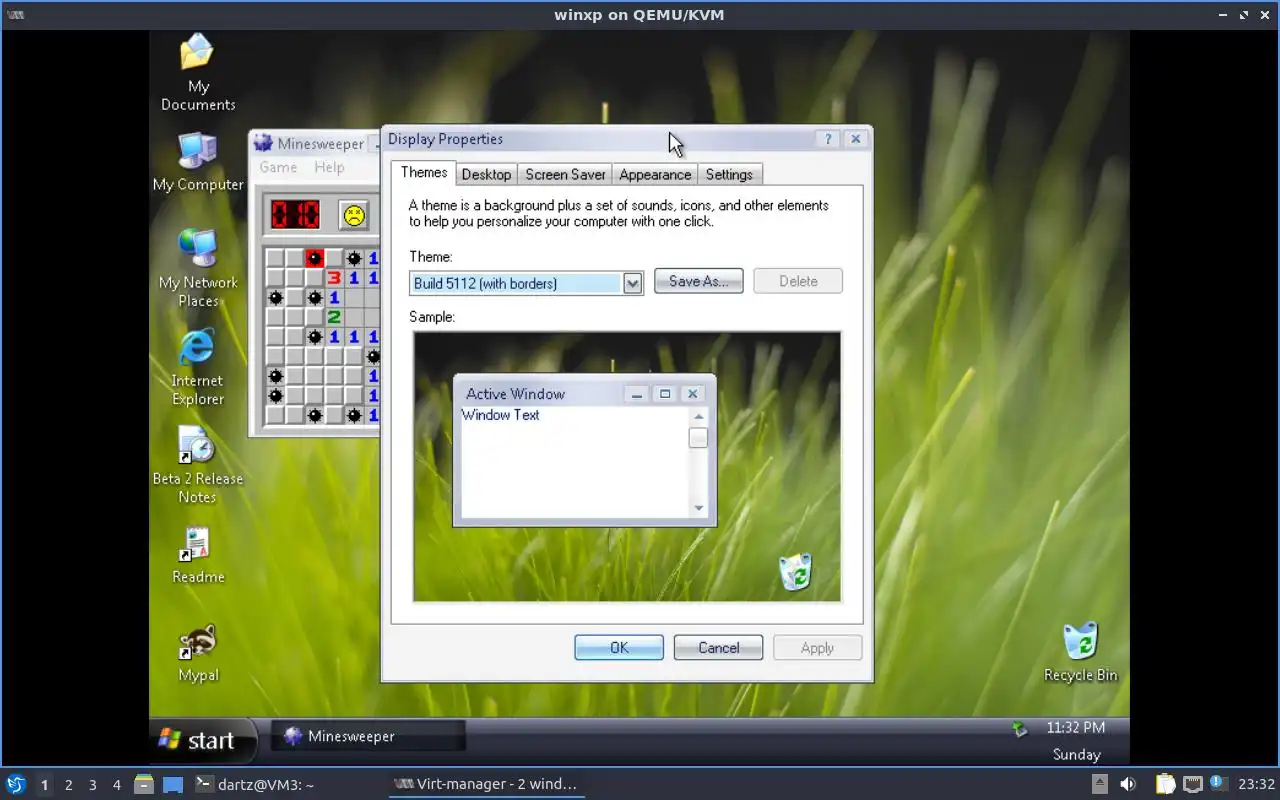Switch to host workspace 3
Image resolution: width=1280 pixels, height=800 pixels.
click(92, 784)
